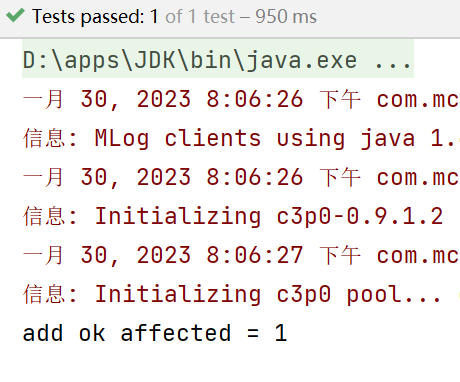
Task: Select the "Tests passed: 1" status label
Action: point(95,16)
